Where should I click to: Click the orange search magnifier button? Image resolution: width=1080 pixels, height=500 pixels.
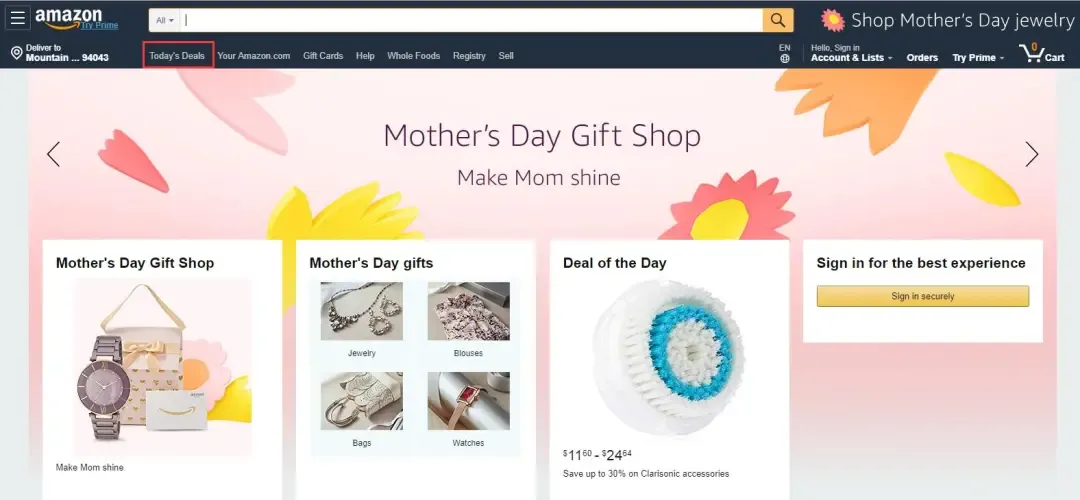coord(778,20)
